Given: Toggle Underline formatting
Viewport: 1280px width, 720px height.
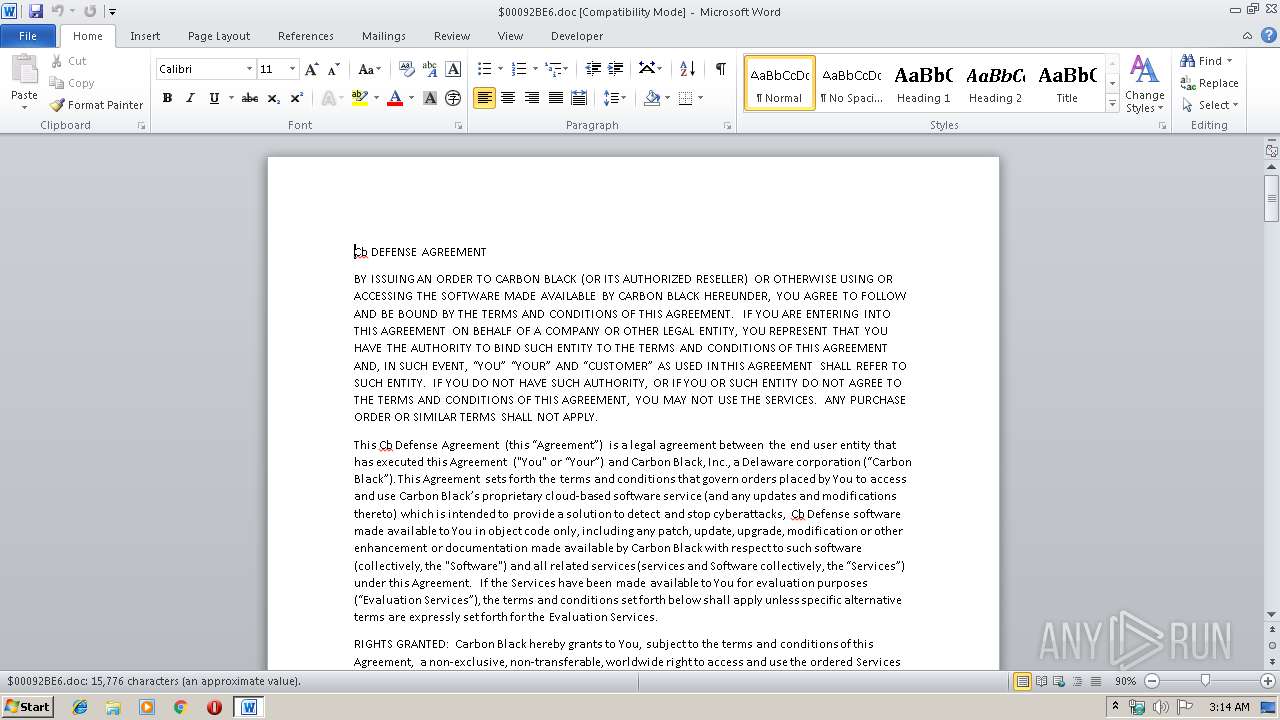Looking at the screenshot, I should pos(213,98).
